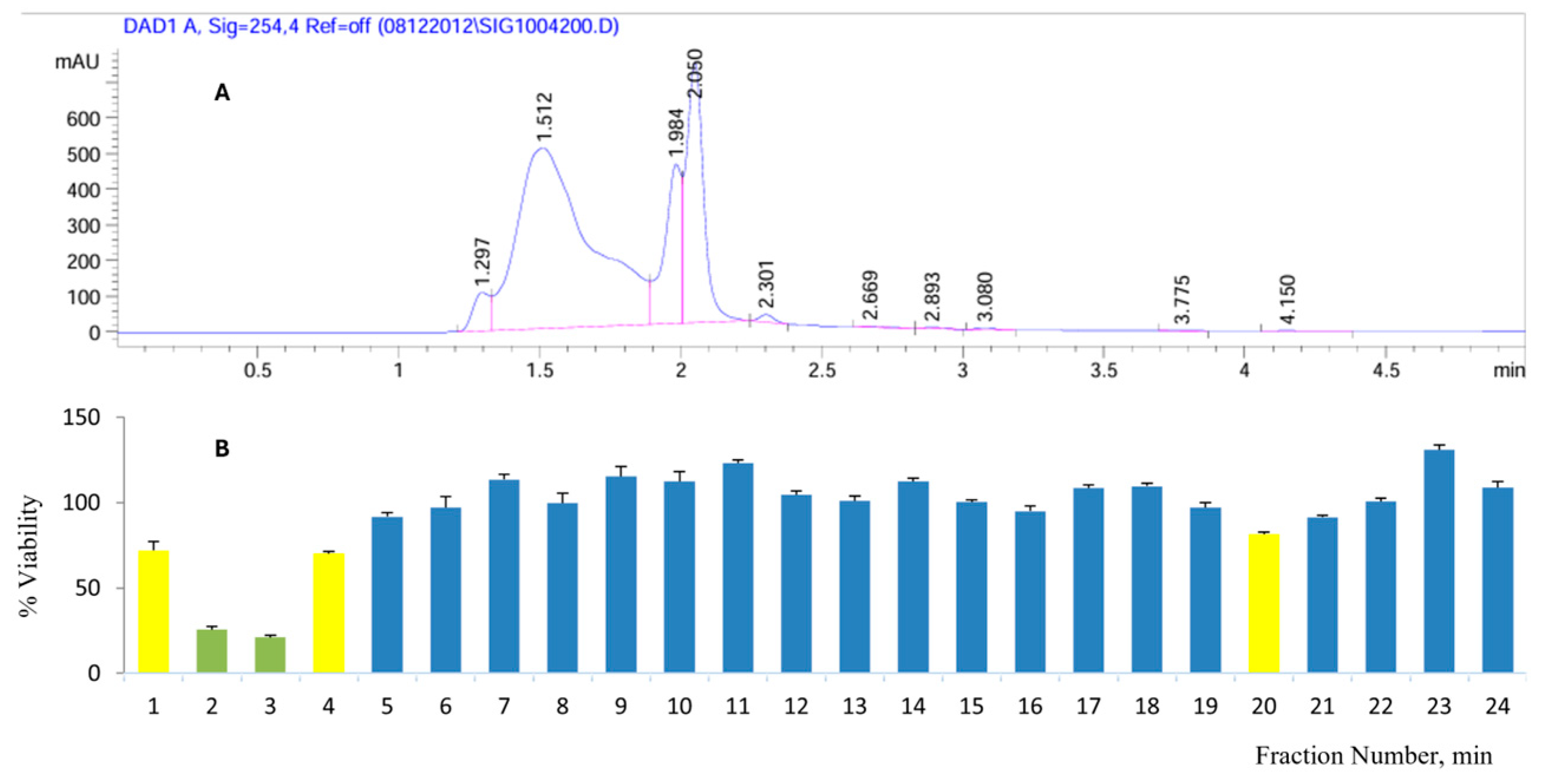
Task: Select the 3.775 peak label
Action: 1181,299
